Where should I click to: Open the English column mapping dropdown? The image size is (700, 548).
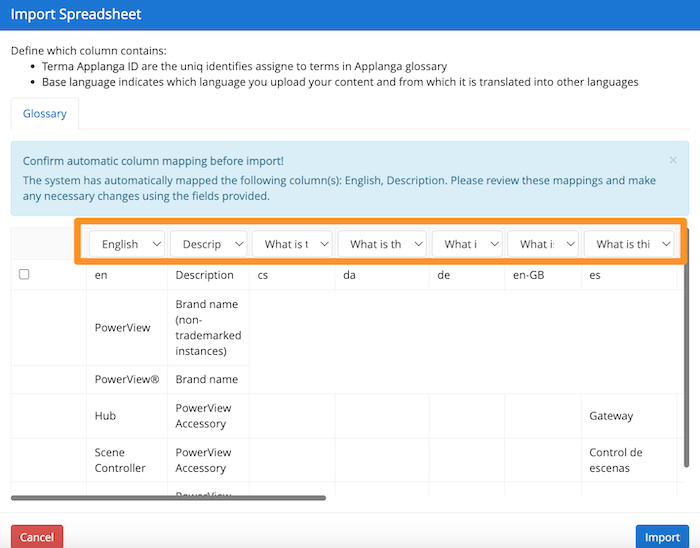pyautogui.click(x=127, y=244)
